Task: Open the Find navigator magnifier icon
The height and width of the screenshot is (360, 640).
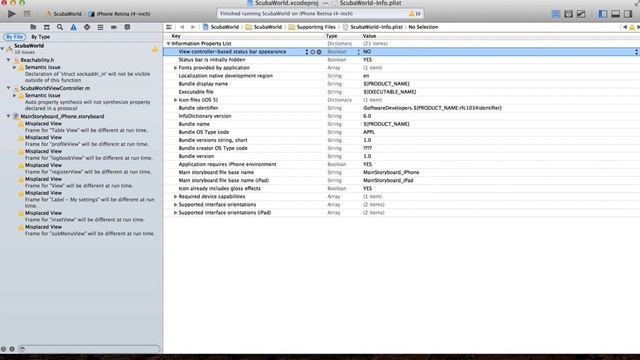Action: pos(60,27)
